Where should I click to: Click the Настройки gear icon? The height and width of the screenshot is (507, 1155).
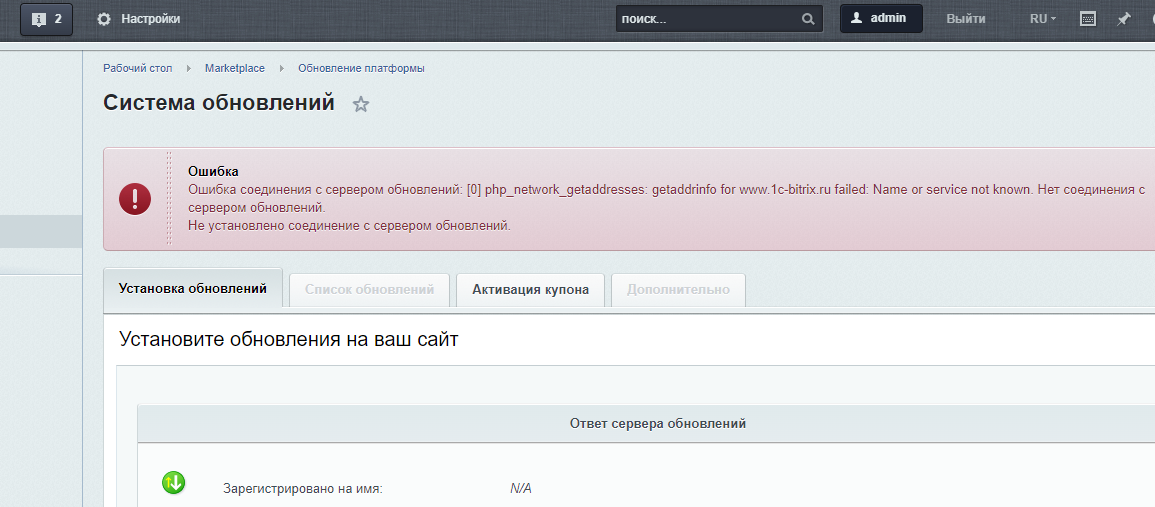105,19
